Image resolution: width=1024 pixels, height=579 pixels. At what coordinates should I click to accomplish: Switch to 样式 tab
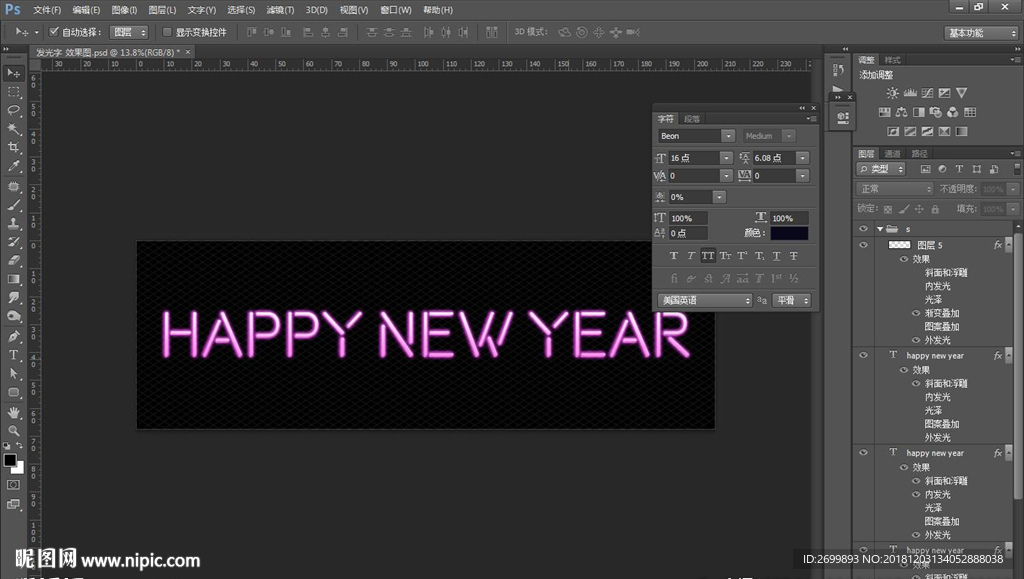pos(892,60)
